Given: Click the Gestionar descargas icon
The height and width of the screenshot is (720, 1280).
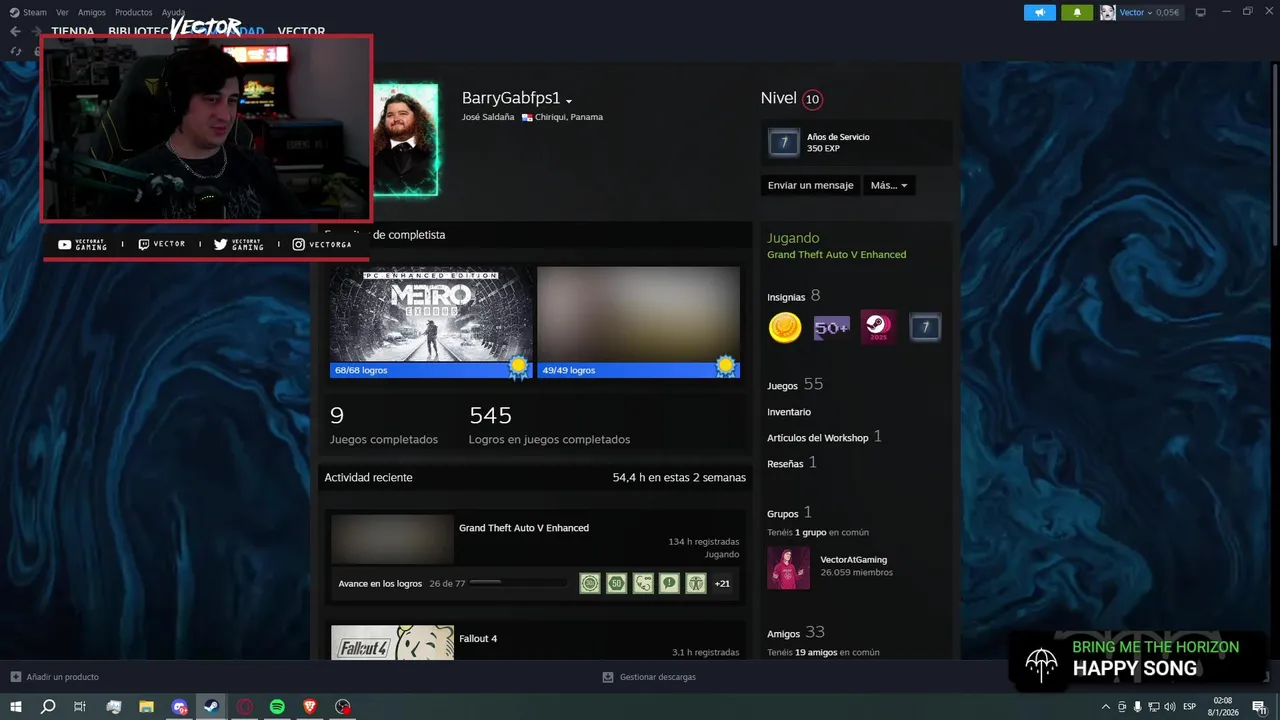Looking at the screenshot, I should click(607, 677).
